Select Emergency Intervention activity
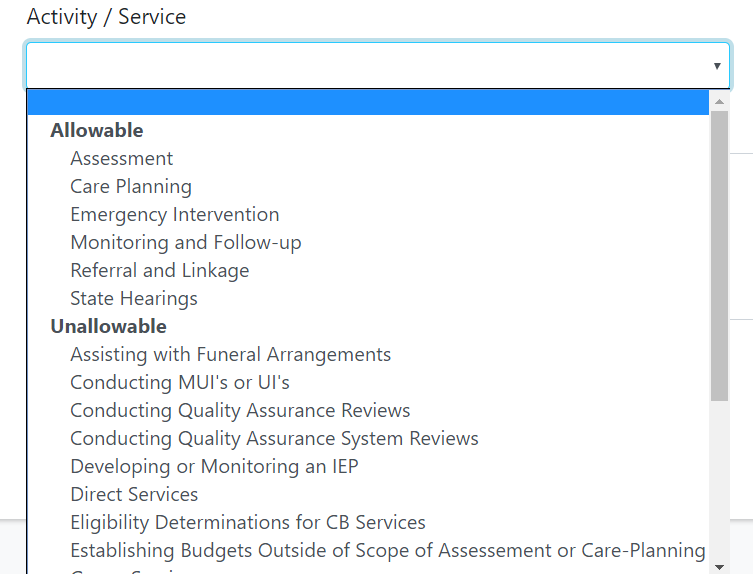 [x=175, y=214]
